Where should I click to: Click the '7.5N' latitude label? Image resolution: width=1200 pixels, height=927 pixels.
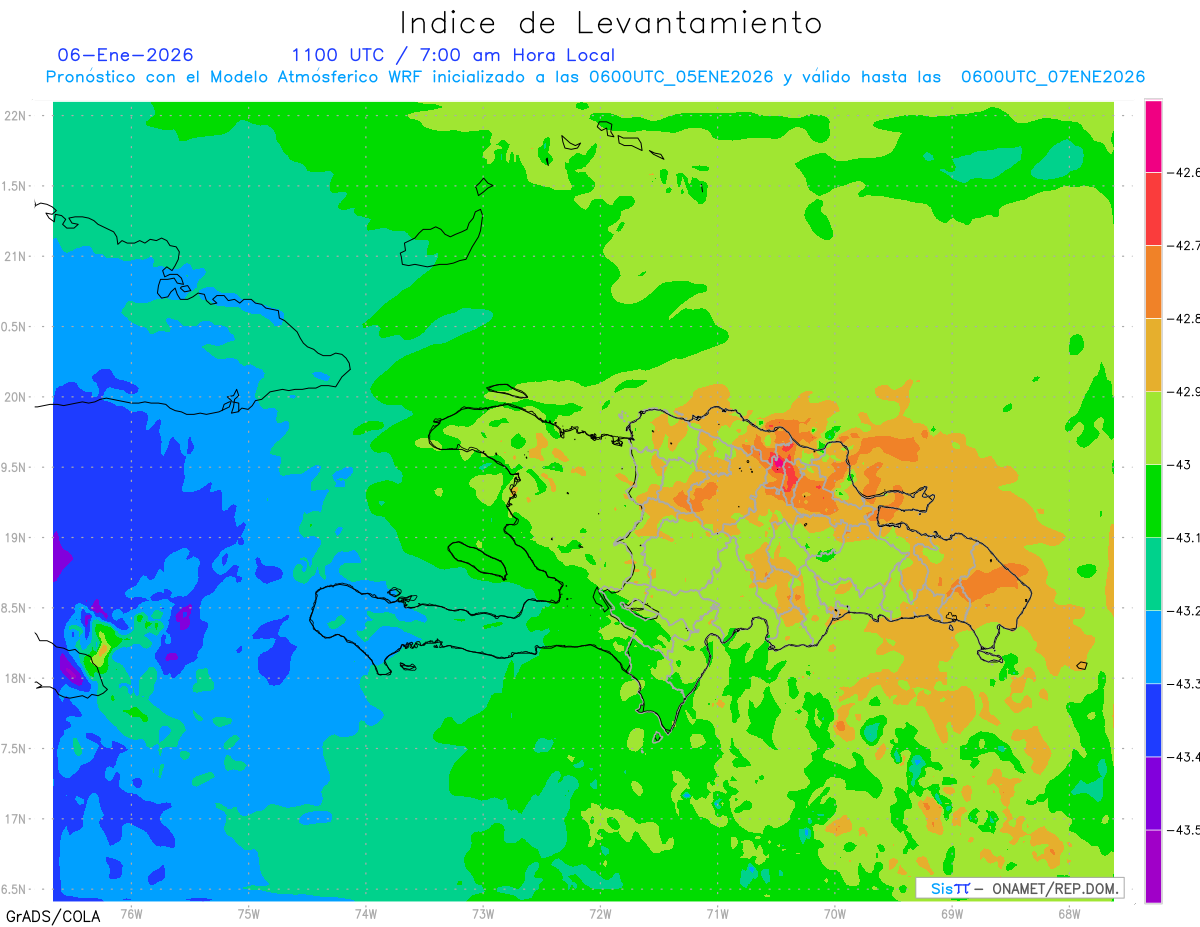[15, 749]
